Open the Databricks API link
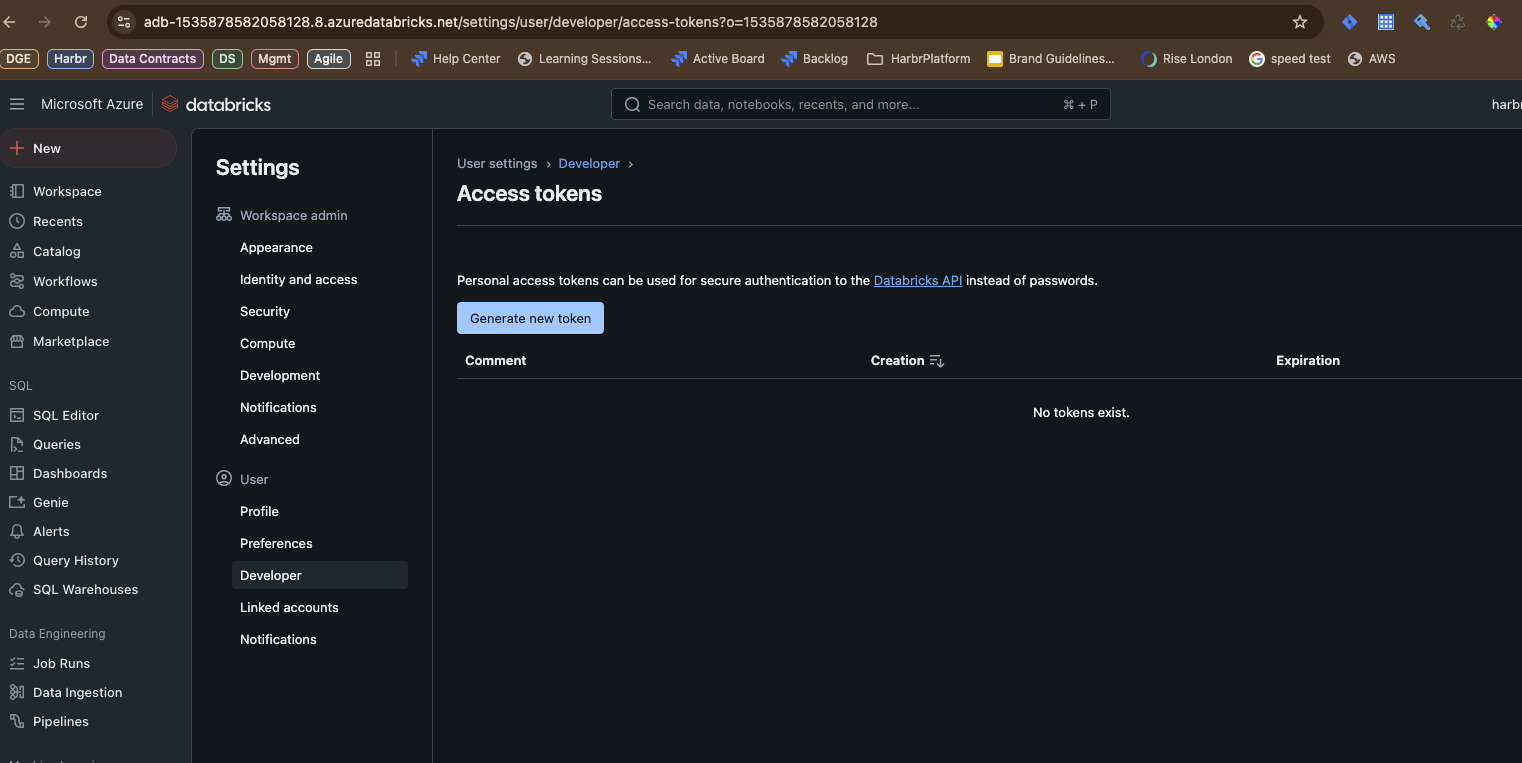The height and width of the screenshot is (763, 1522). coord(917,281)
